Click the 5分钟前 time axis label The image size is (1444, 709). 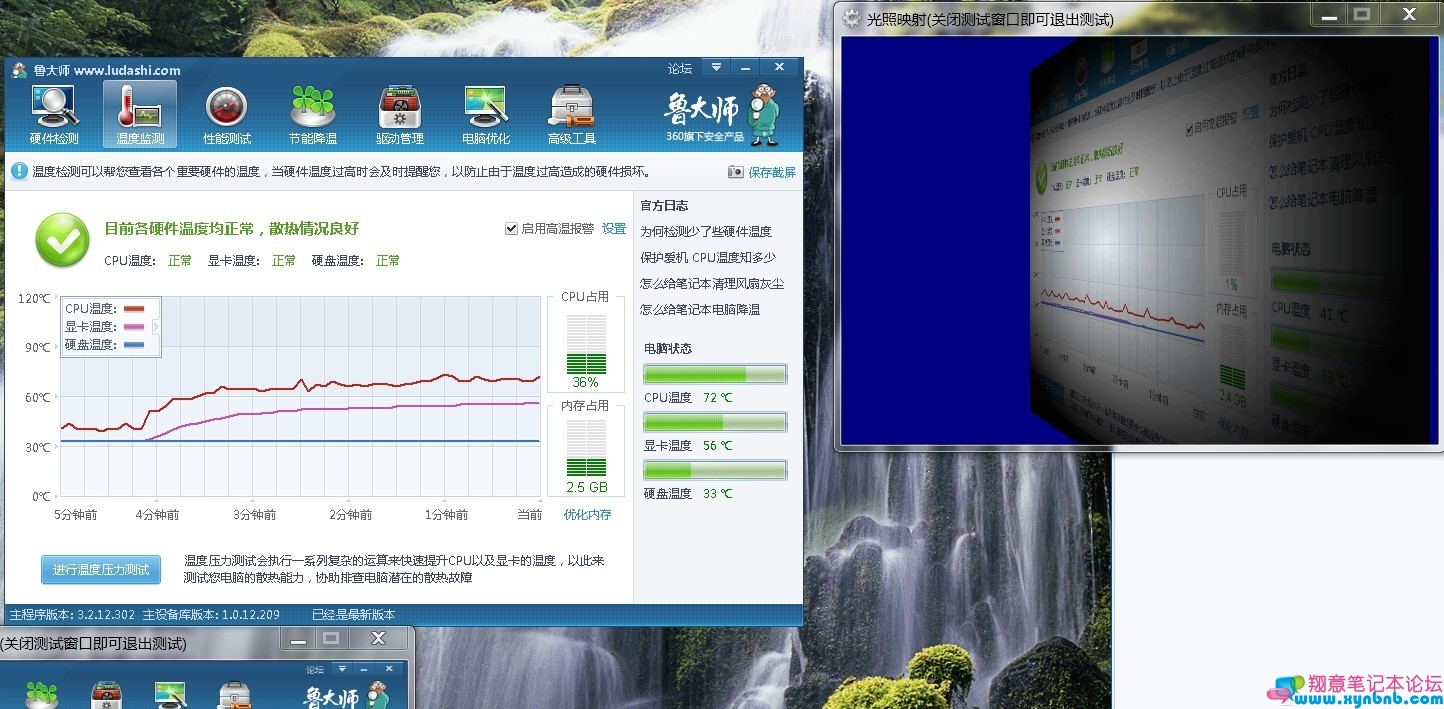[75, 515]
